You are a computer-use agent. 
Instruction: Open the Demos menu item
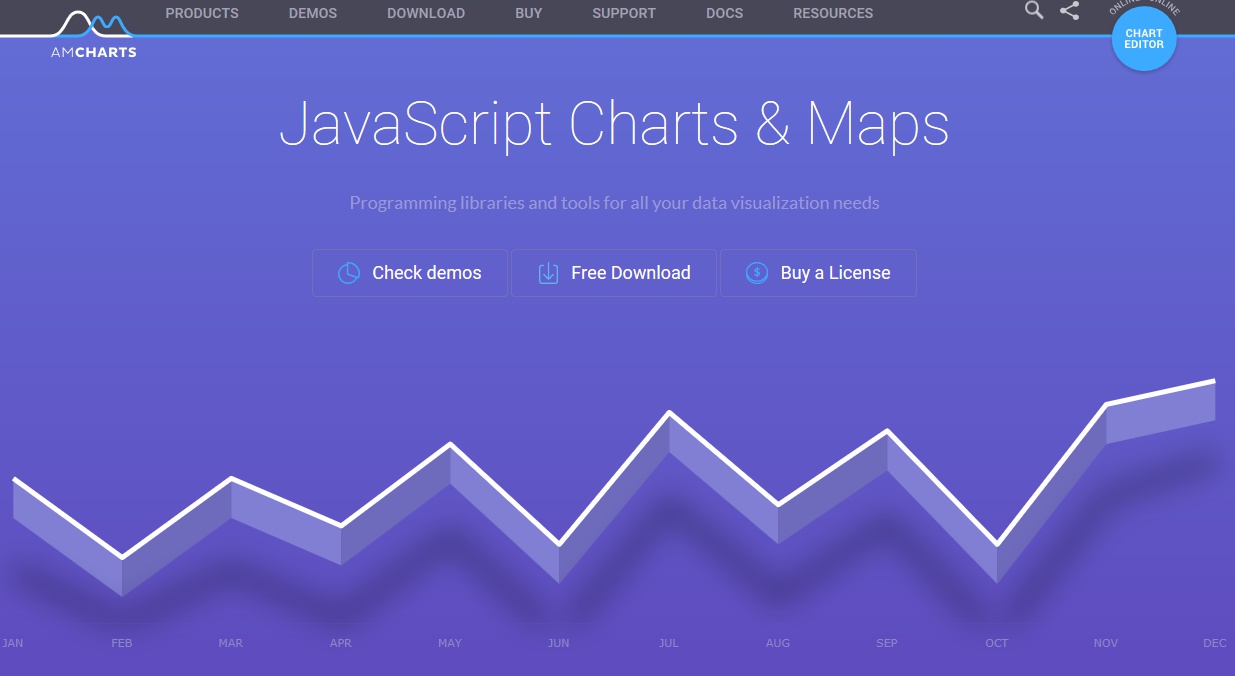coord(313,14)
